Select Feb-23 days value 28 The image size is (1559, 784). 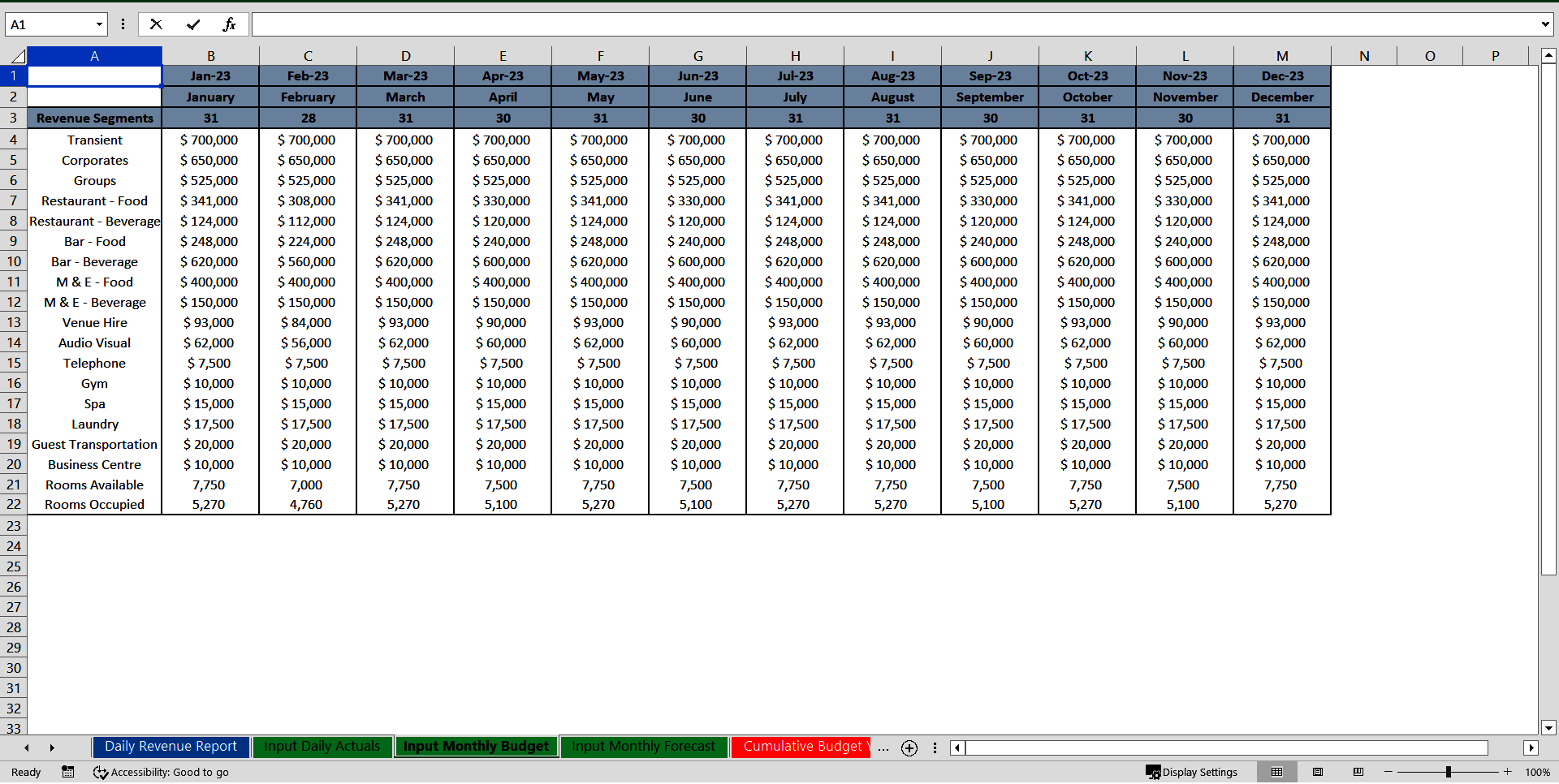pyautogui.click(x=308, y=118)
